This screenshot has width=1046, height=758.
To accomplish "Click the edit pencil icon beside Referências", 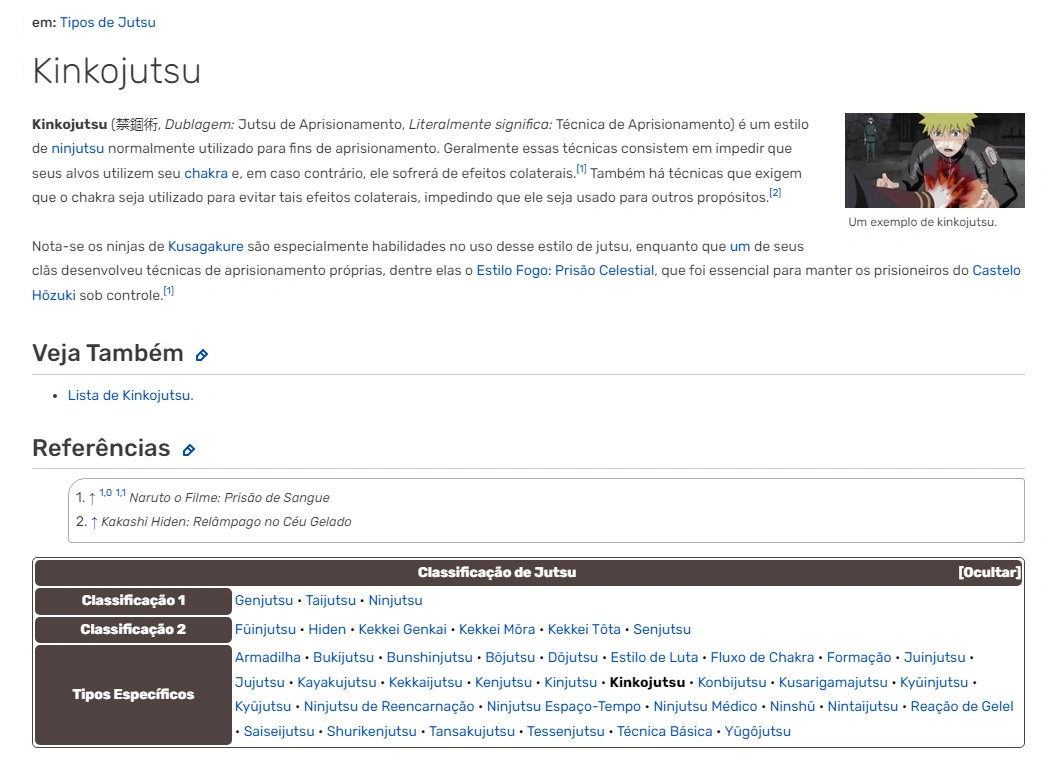I will pyautogui.click(x=188, y=448).
